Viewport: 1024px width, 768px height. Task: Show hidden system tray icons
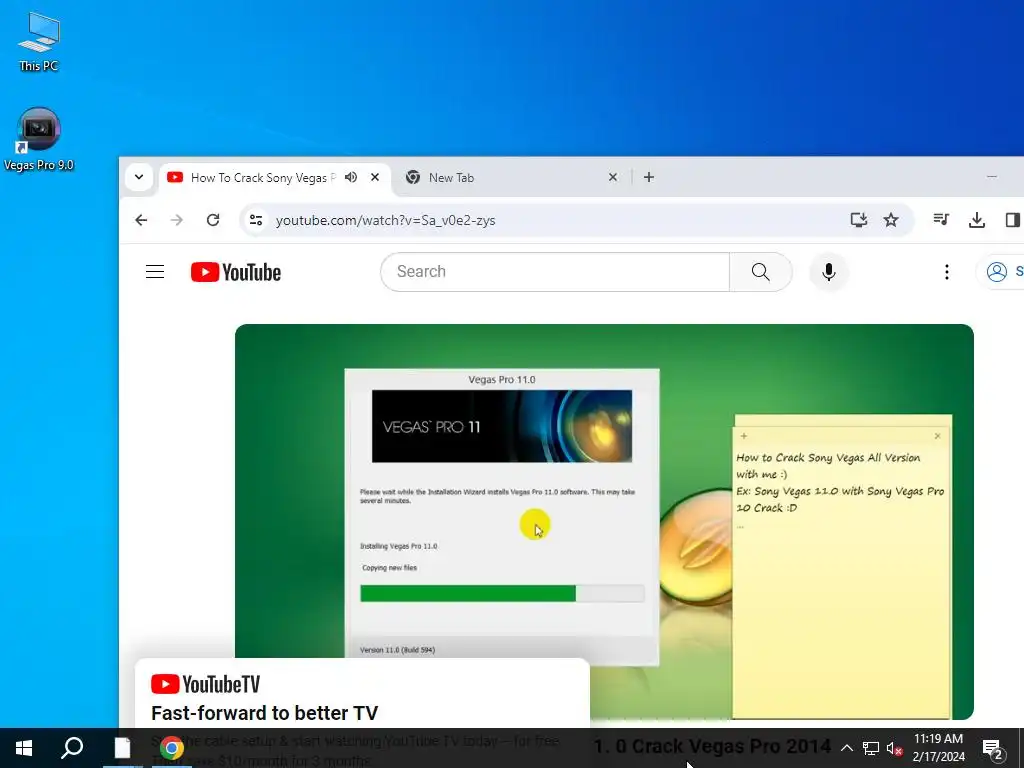[x=846, y=748]
